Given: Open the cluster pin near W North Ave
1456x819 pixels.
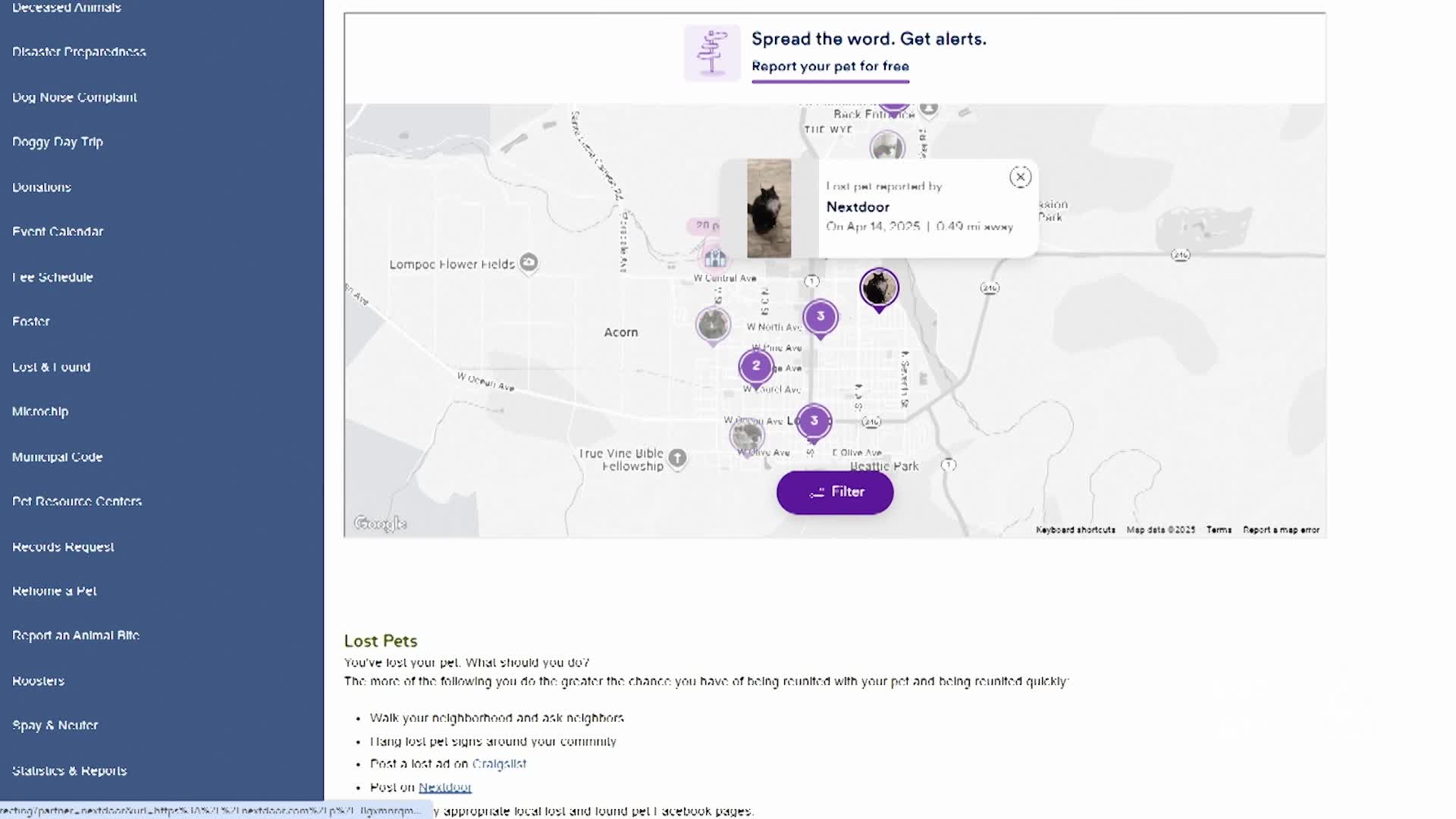Looking at the screenshot, I should point(820,317).
